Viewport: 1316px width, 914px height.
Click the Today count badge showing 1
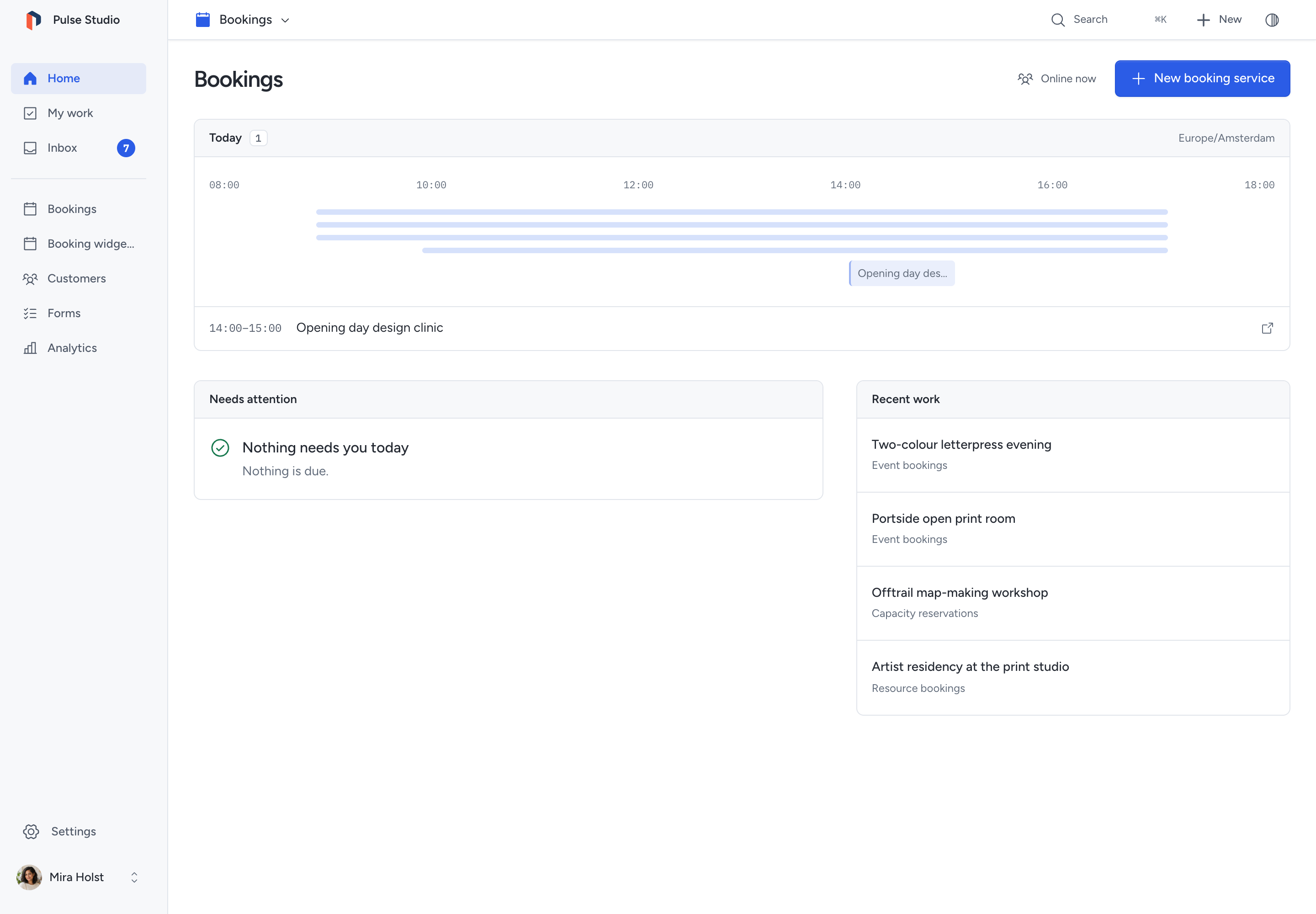tap(258, 138)
